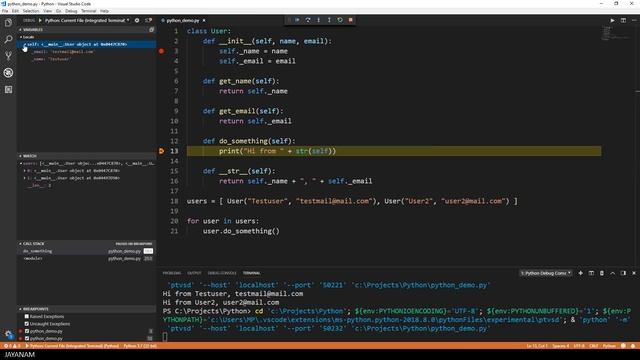Click the Spaces: 4 indentation status item
Viewport: 640px width, 360px height.
click(560, 346)
